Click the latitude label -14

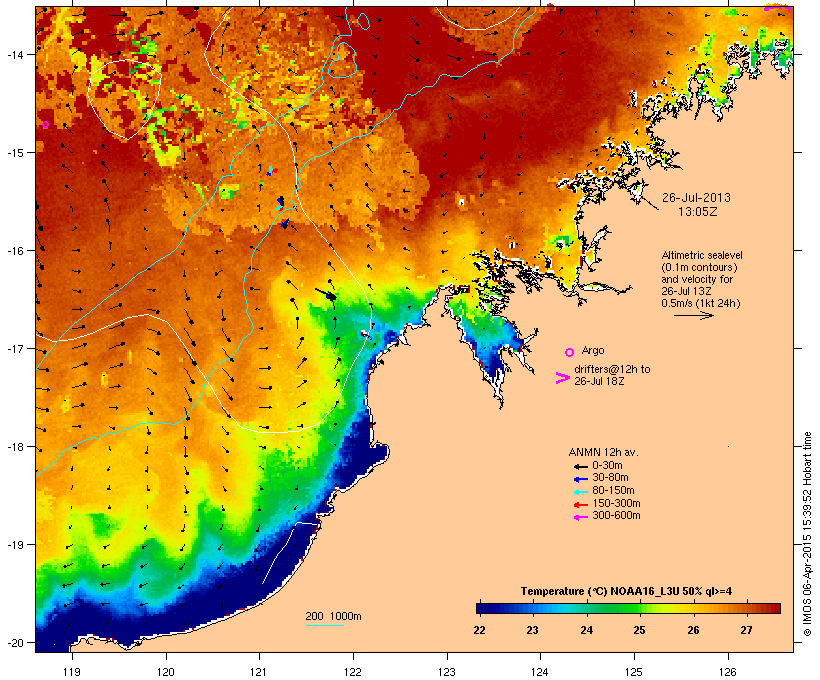point(14,55)
